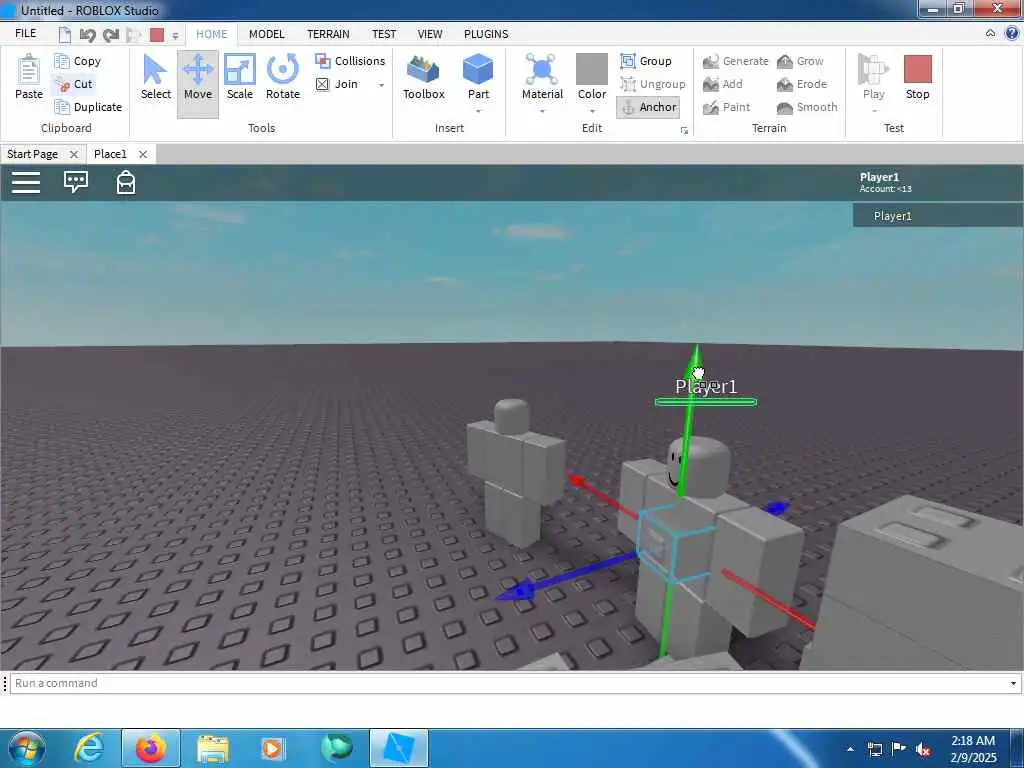Open the in-game chat bubble
Viewport: 1024px width, 768px height.
(x=76, y=182)
